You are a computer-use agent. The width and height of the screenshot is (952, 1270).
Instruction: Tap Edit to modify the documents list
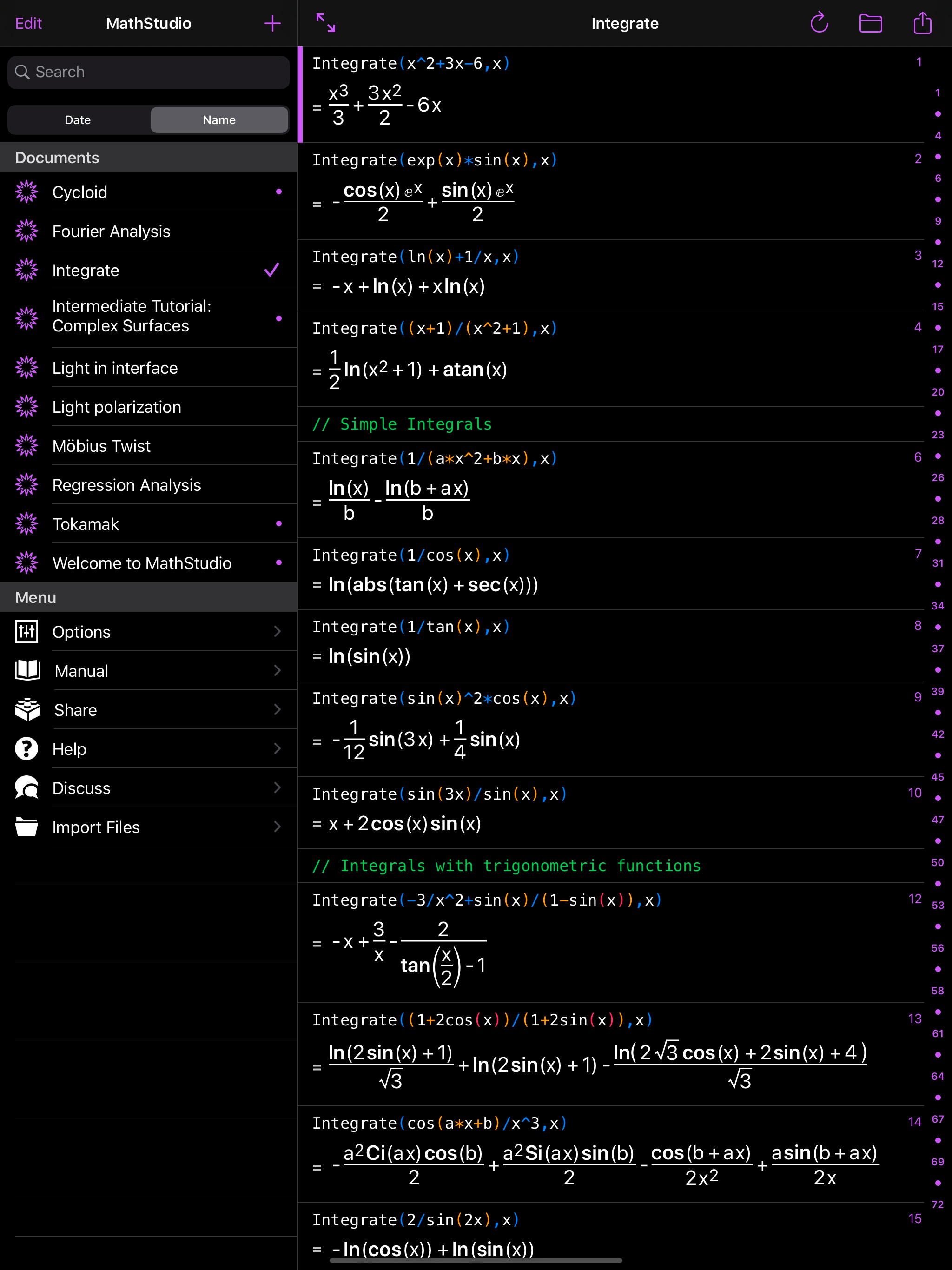click(29, 24)
